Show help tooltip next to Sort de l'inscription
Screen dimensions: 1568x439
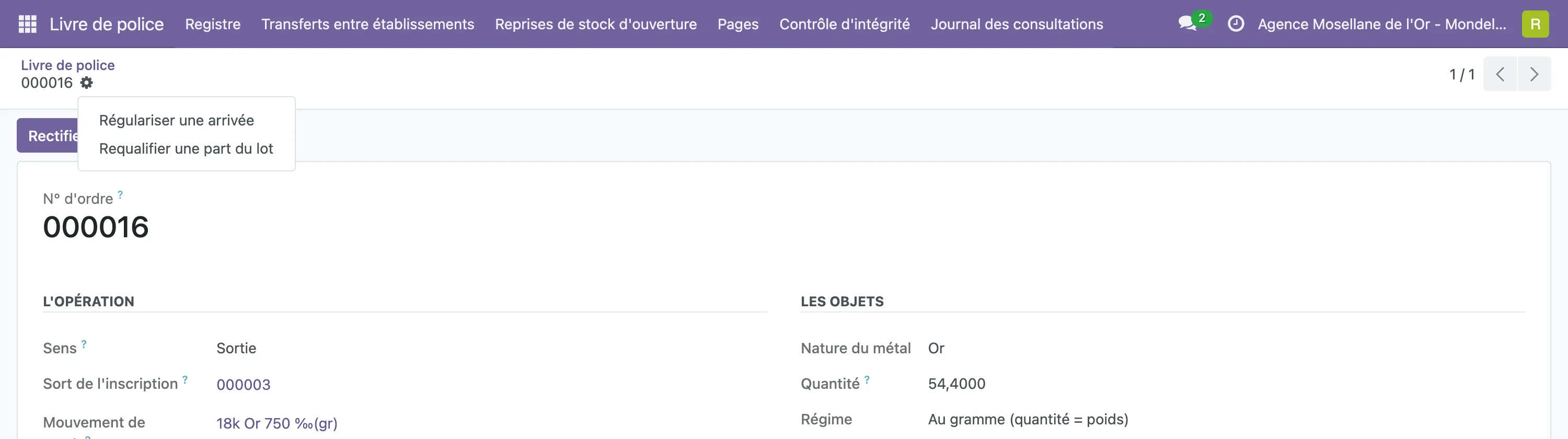pyautogui.click(x=185, y=380)
